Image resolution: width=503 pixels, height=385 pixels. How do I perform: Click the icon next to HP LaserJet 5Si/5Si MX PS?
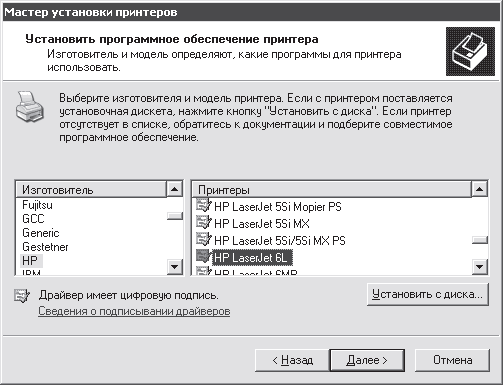pyautogui.click(x=204, y=240)
